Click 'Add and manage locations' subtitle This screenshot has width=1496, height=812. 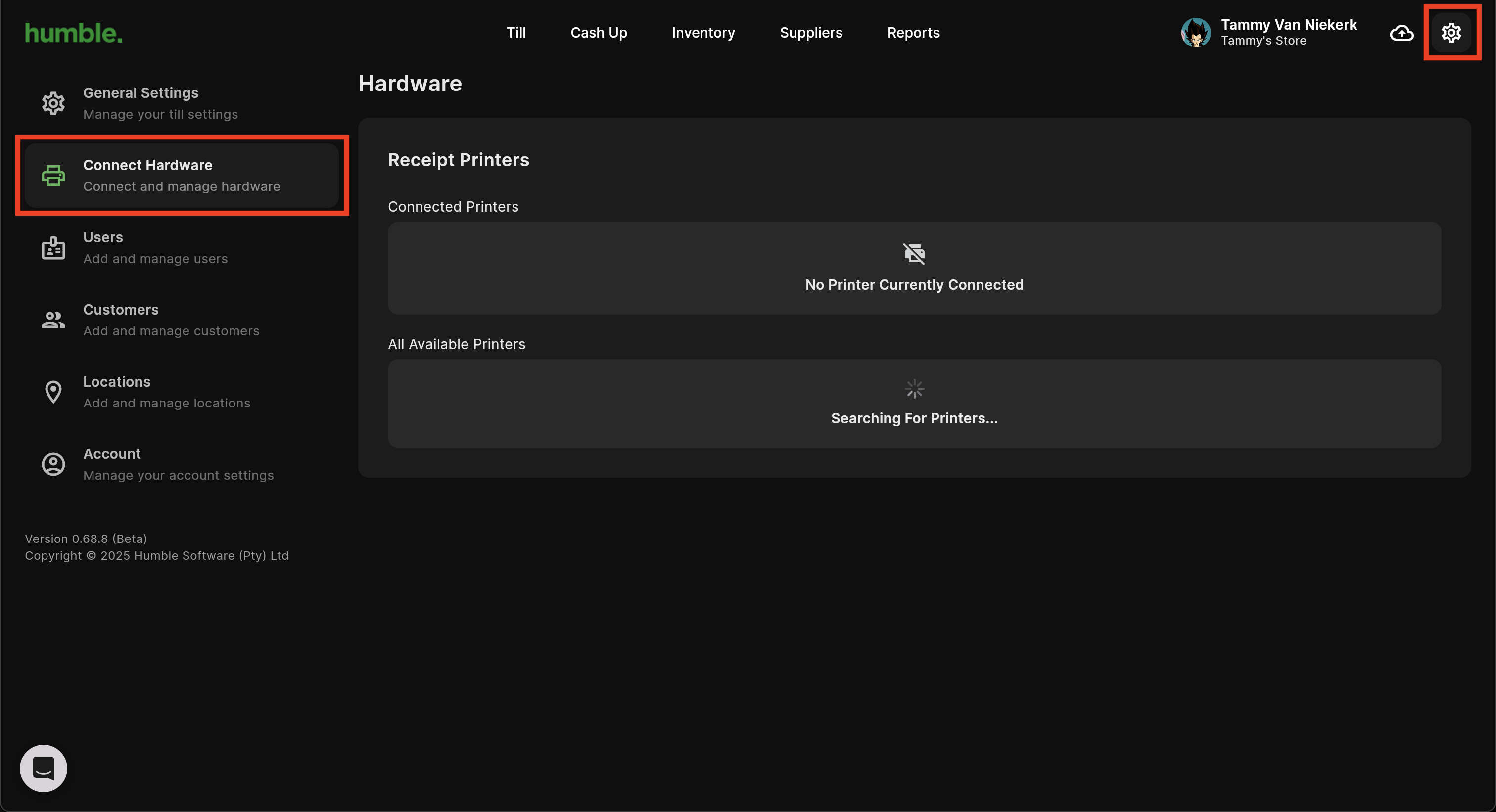[x=167, y=403]
